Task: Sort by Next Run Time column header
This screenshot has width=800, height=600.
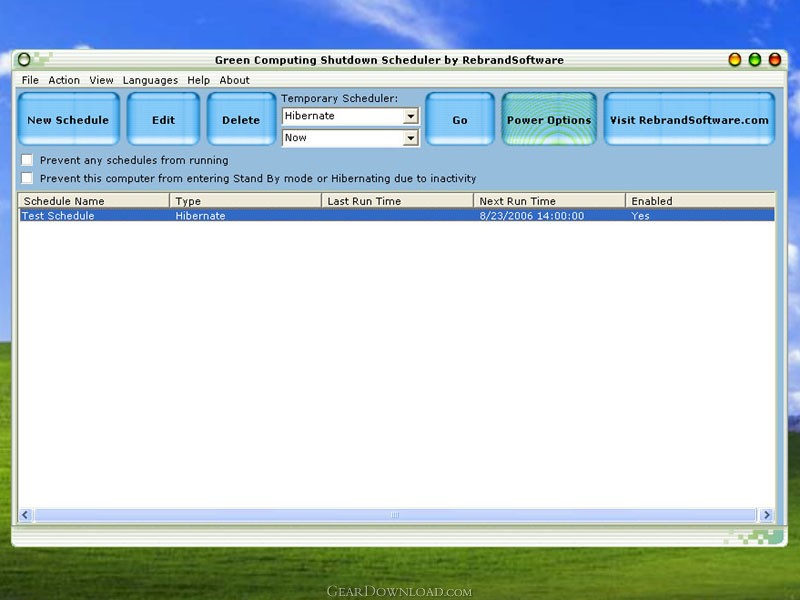Action: pos(549,201)
